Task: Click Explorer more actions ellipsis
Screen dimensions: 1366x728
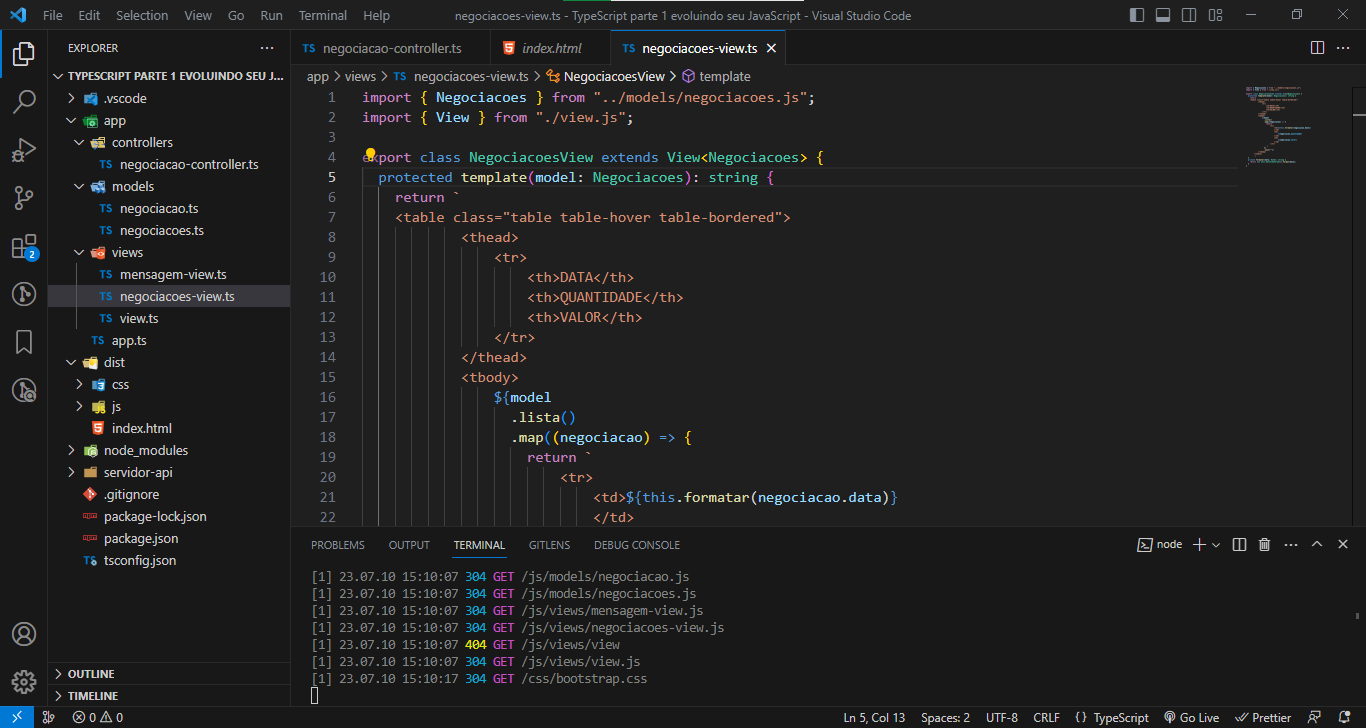Action: tap(267, 48)
